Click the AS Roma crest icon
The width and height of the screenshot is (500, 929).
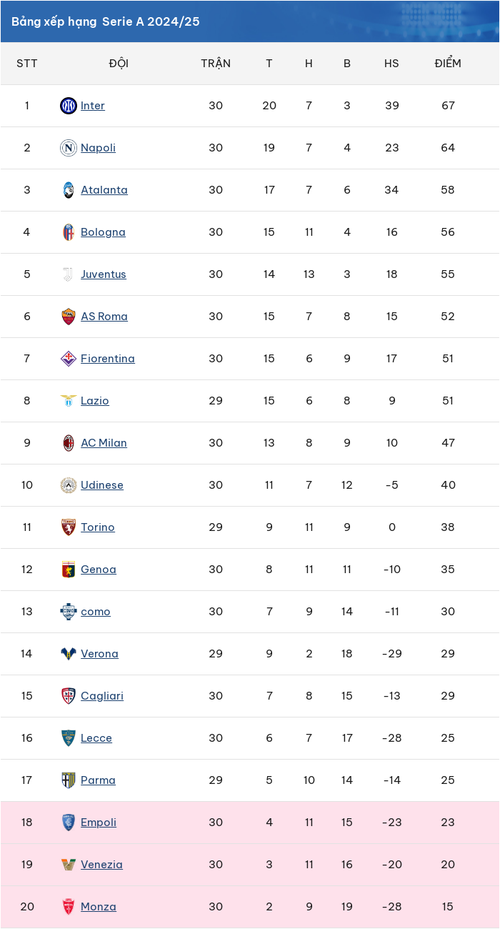click(69, 316)
